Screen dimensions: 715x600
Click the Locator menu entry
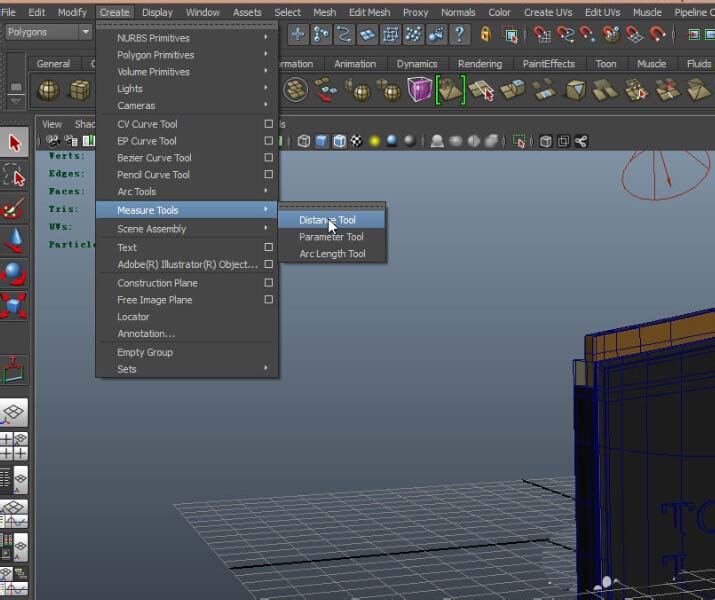[x=133, y=317]
